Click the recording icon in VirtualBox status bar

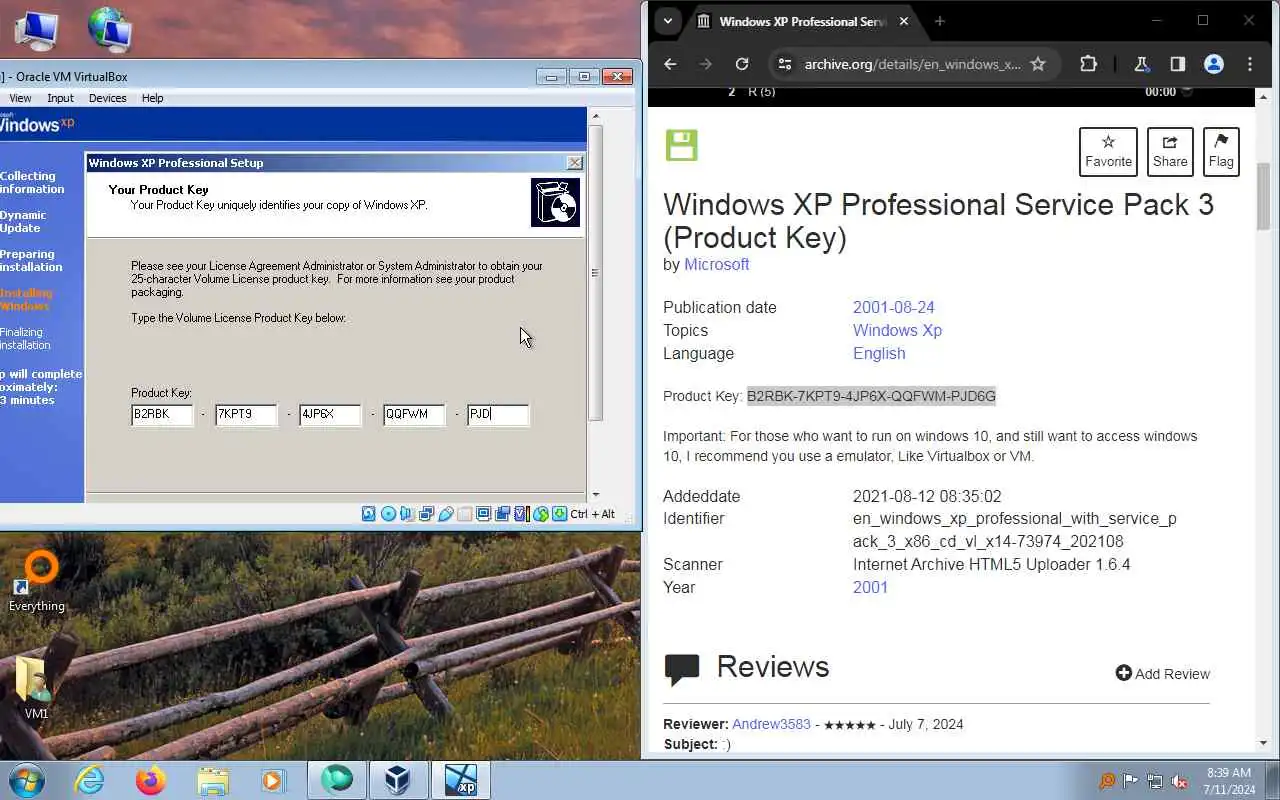[x=502, y=514]
